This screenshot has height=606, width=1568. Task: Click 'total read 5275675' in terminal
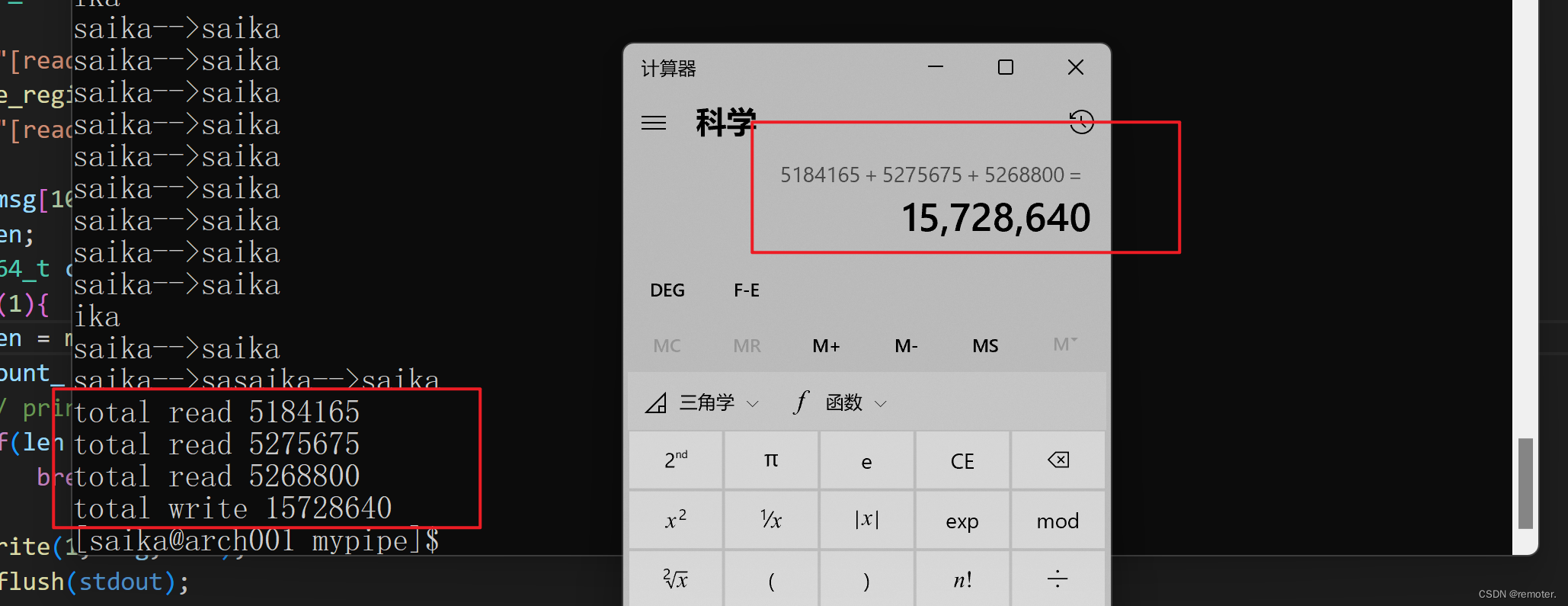tap(216, 444)
